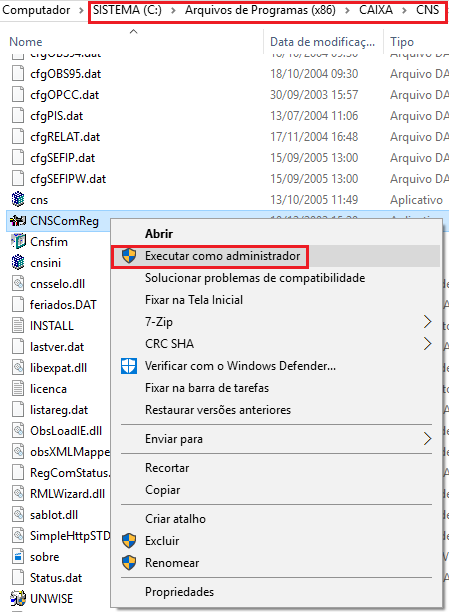The height and width of the screenshot is (612, 449).
Task: Go to CAIXA folder breadcrumb
Action: click(x=376, y=10)
